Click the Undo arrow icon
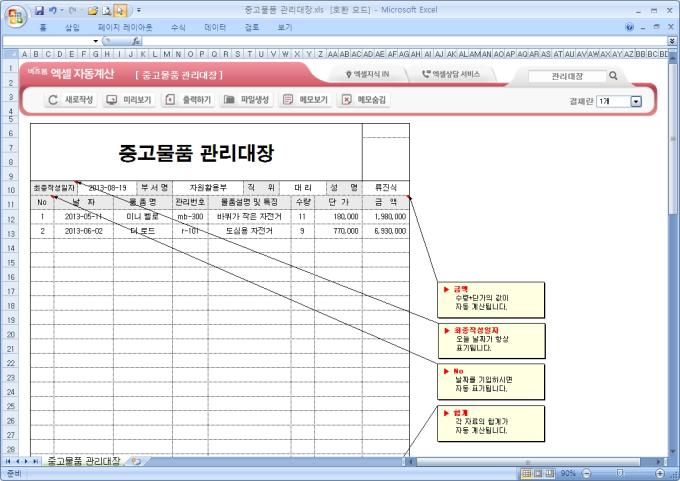The width and height of the screenshot is (680, 481). (53, 10)
